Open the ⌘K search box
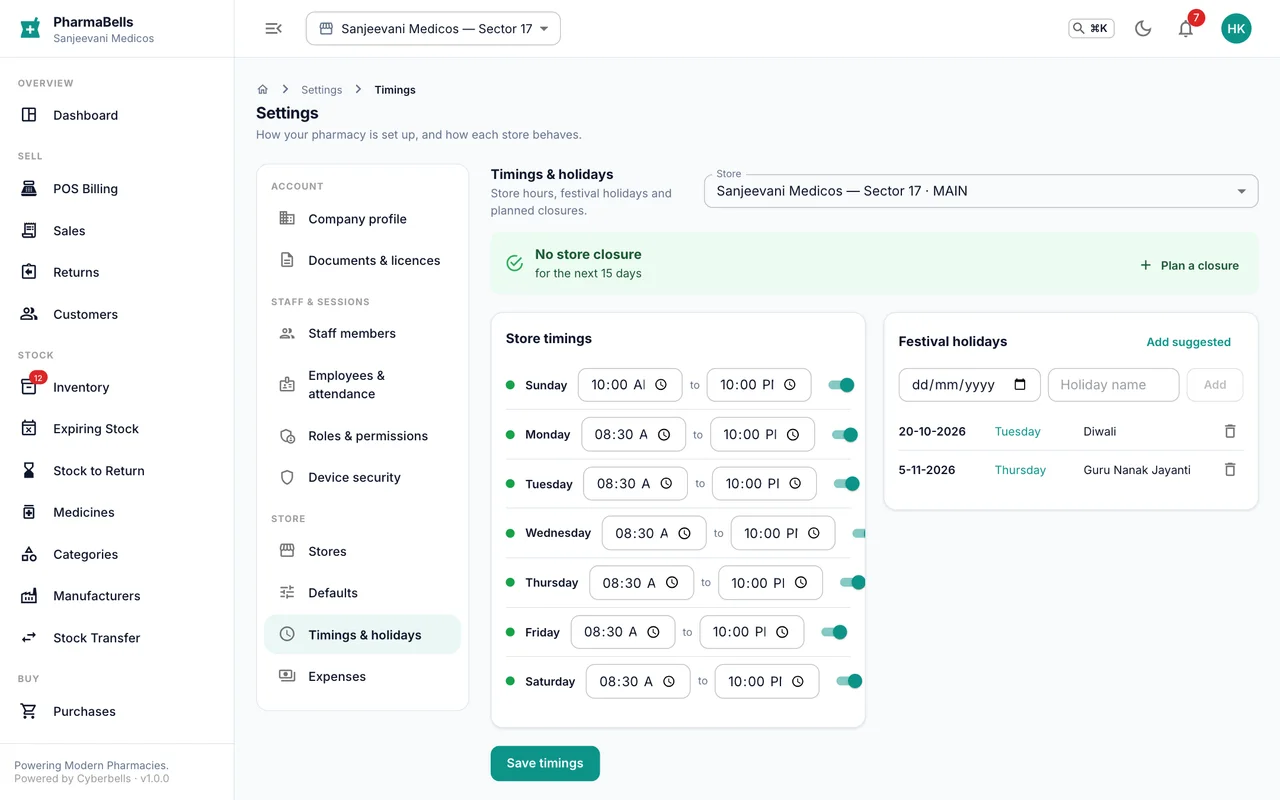 click(1091, 29)
